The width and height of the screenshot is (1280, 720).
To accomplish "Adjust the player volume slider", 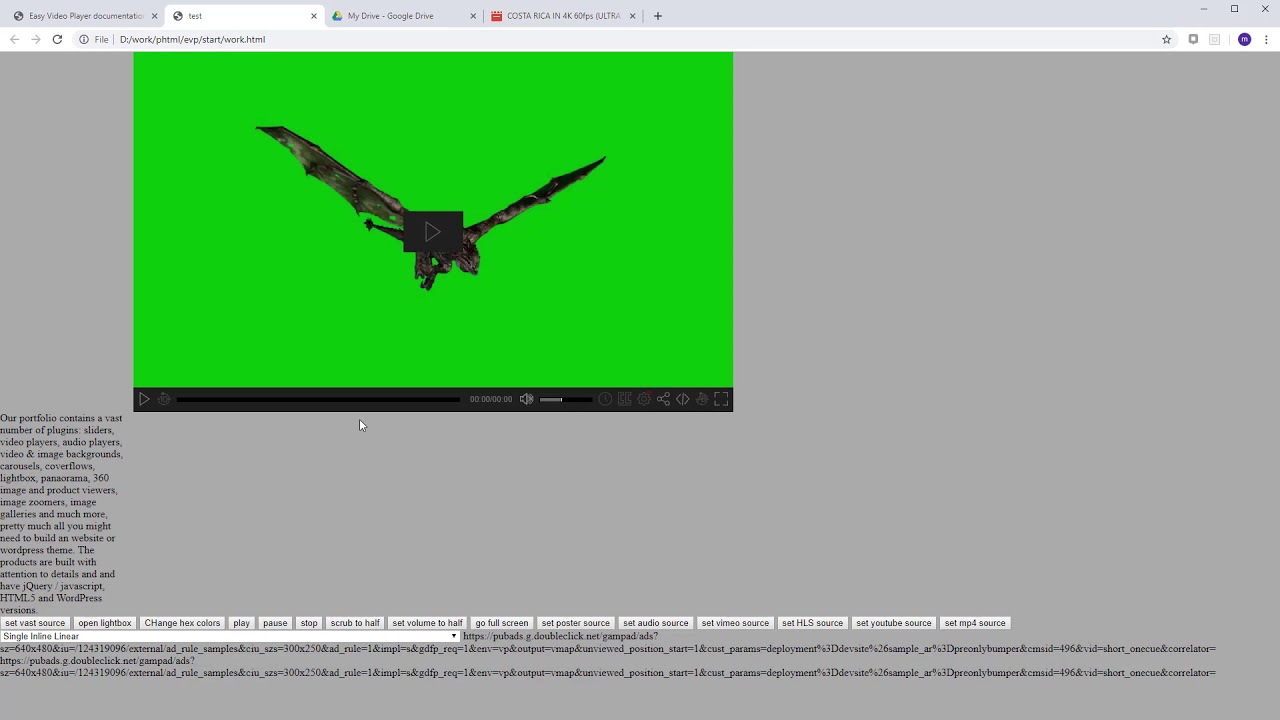I will pos(566,399).
